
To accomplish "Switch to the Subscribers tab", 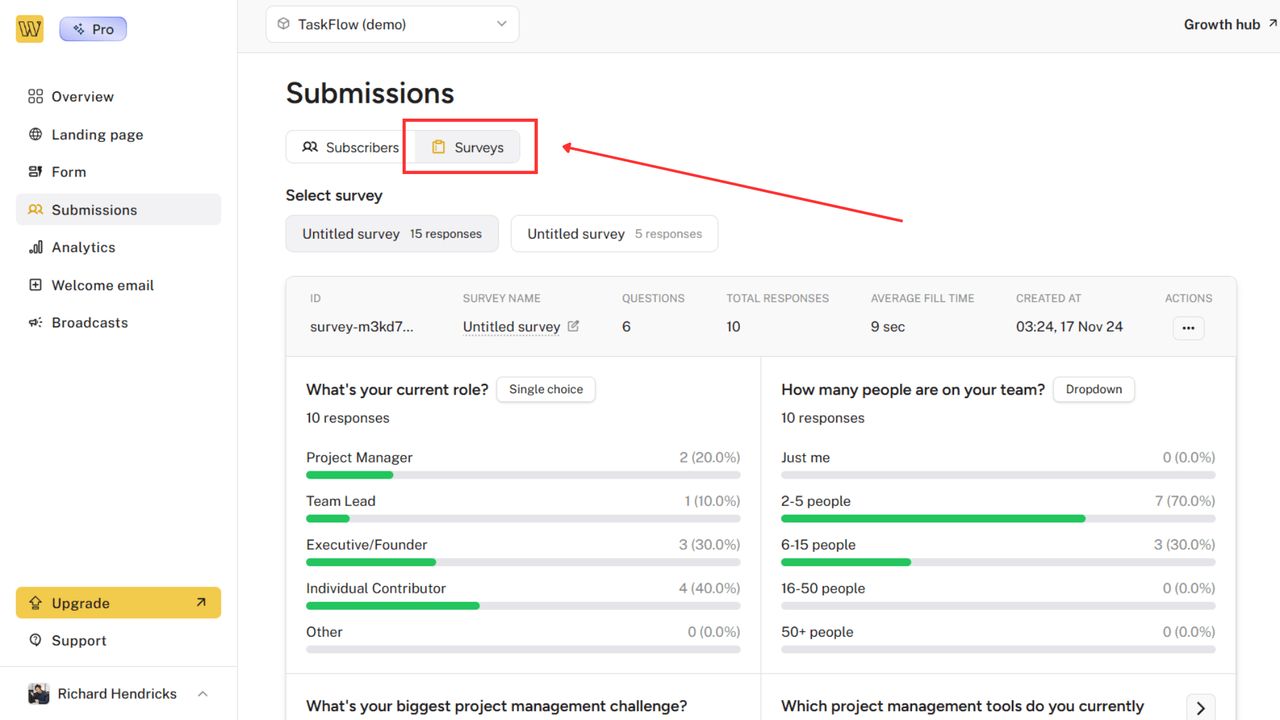I will coord(351,148).
